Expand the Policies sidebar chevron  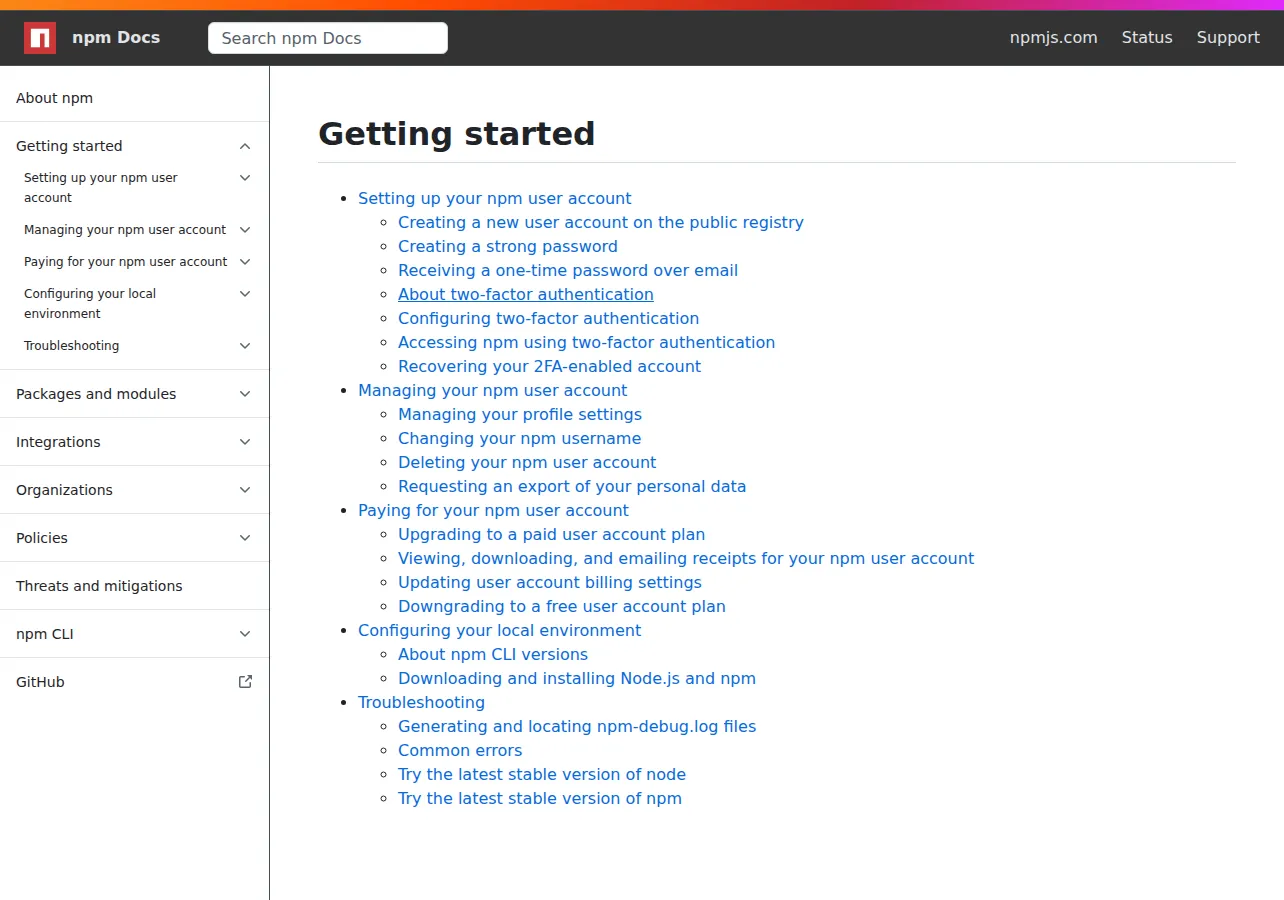245,538
